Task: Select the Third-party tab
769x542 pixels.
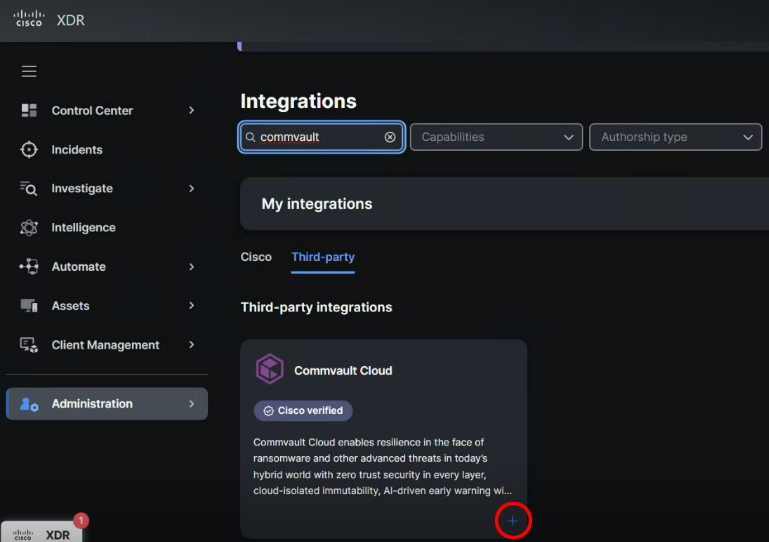Action: point(323,257)
